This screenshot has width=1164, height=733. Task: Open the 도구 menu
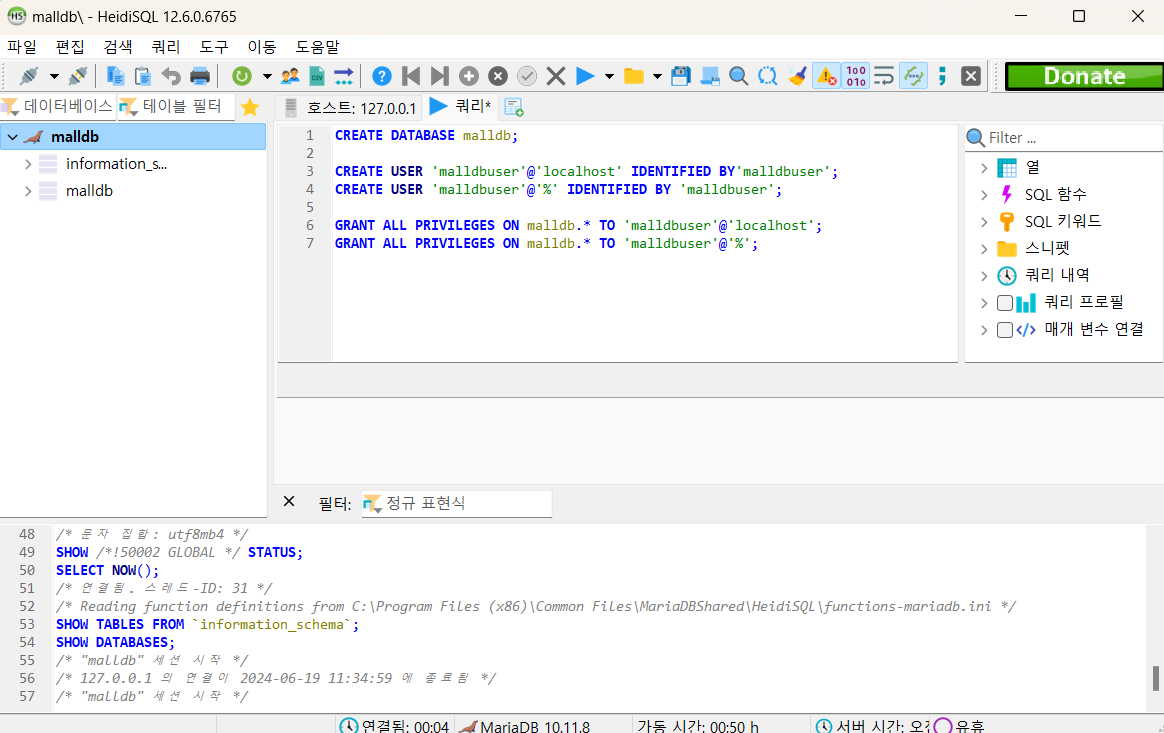pyautogui.click(x=214, y=47)
